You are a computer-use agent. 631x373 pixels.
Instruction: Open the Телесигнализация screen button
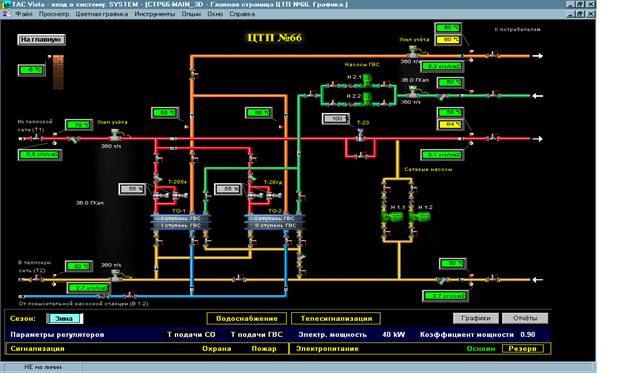336,319
